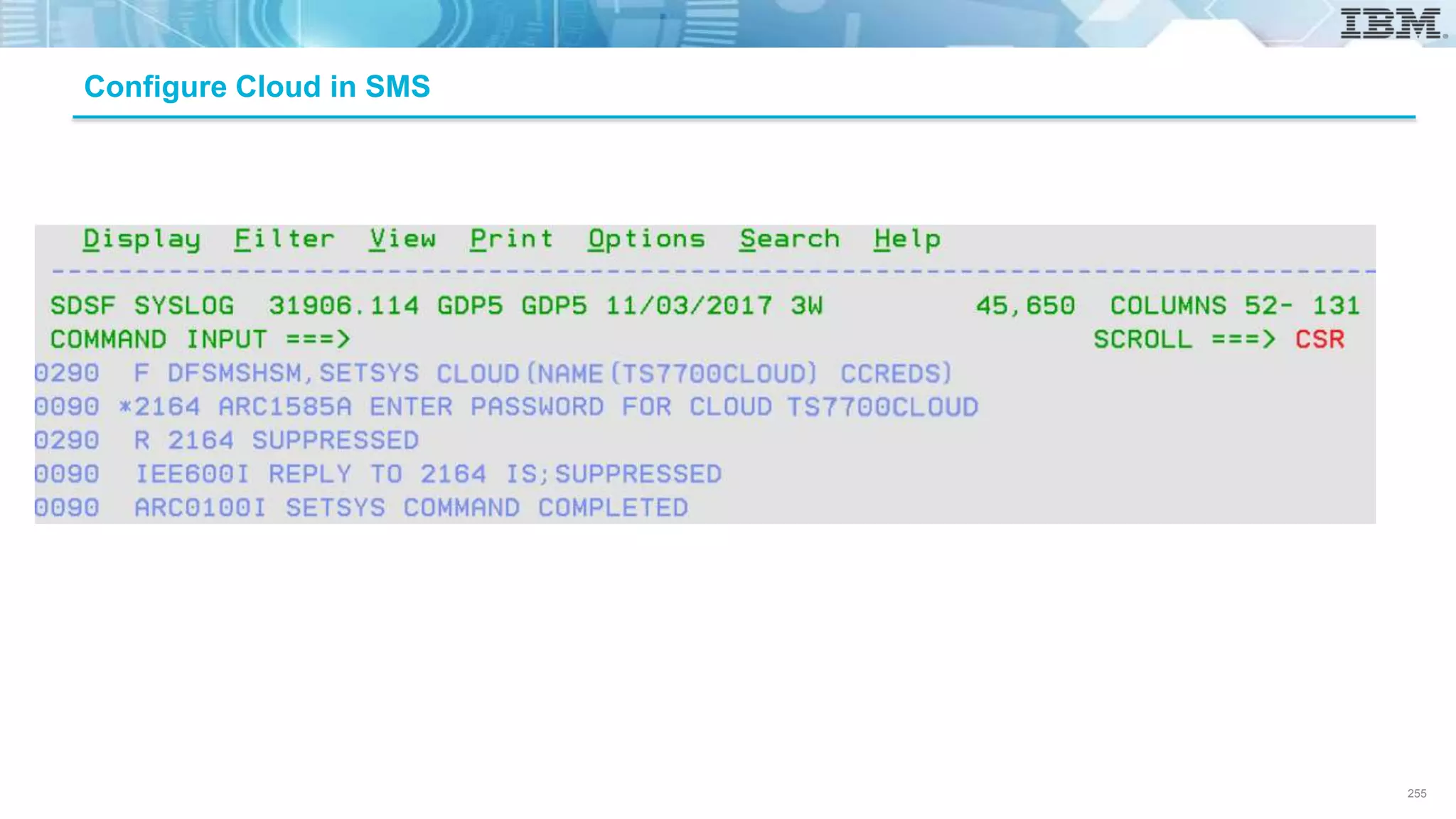The height and width of the screenshot is (819, 1456).
Task: Open the Search menu
Action: pyautogui.click(x=789, y=239)
